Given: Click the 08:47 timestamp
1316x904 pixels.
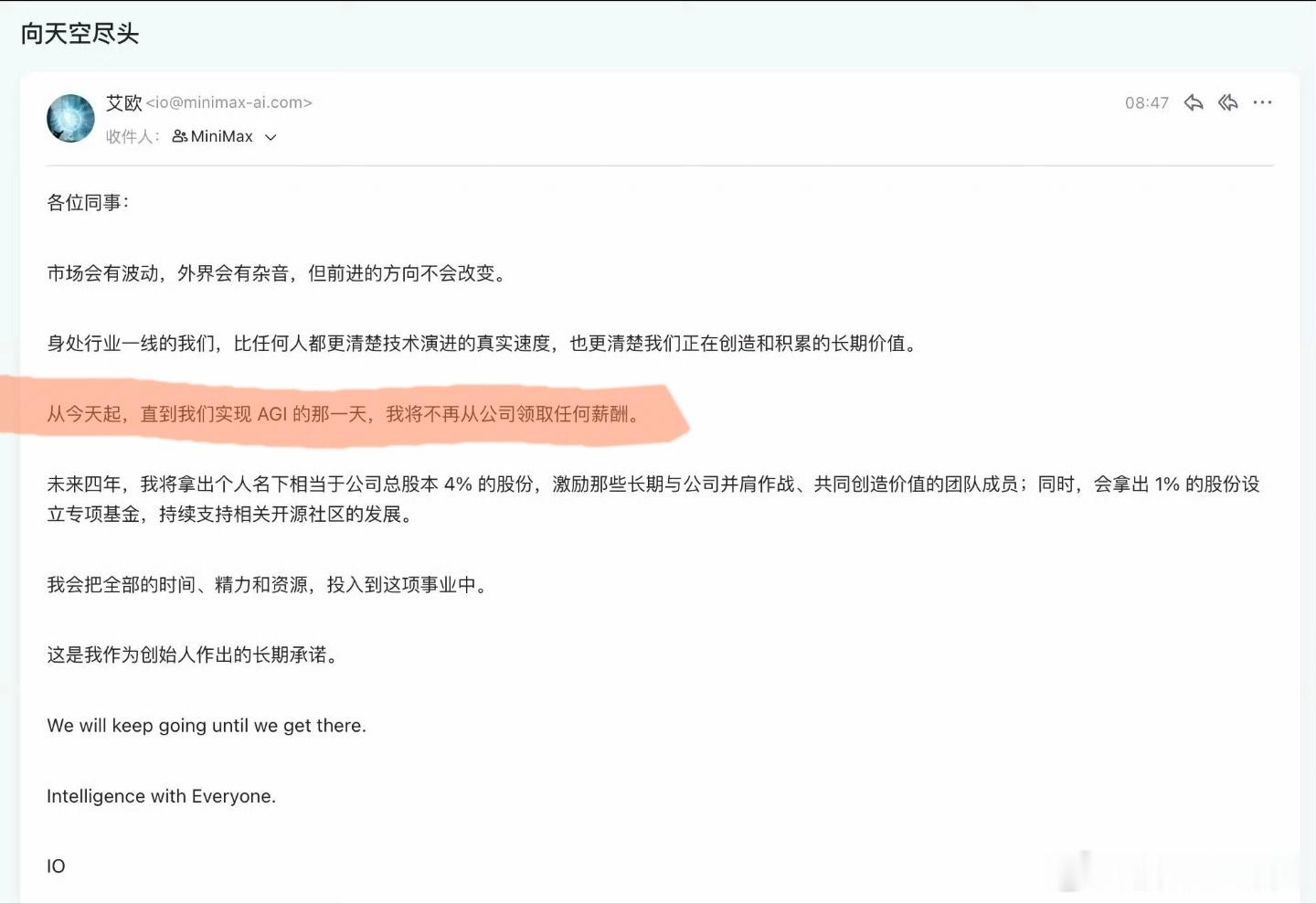Looking at the screenshot, I should coord(1147,102).
